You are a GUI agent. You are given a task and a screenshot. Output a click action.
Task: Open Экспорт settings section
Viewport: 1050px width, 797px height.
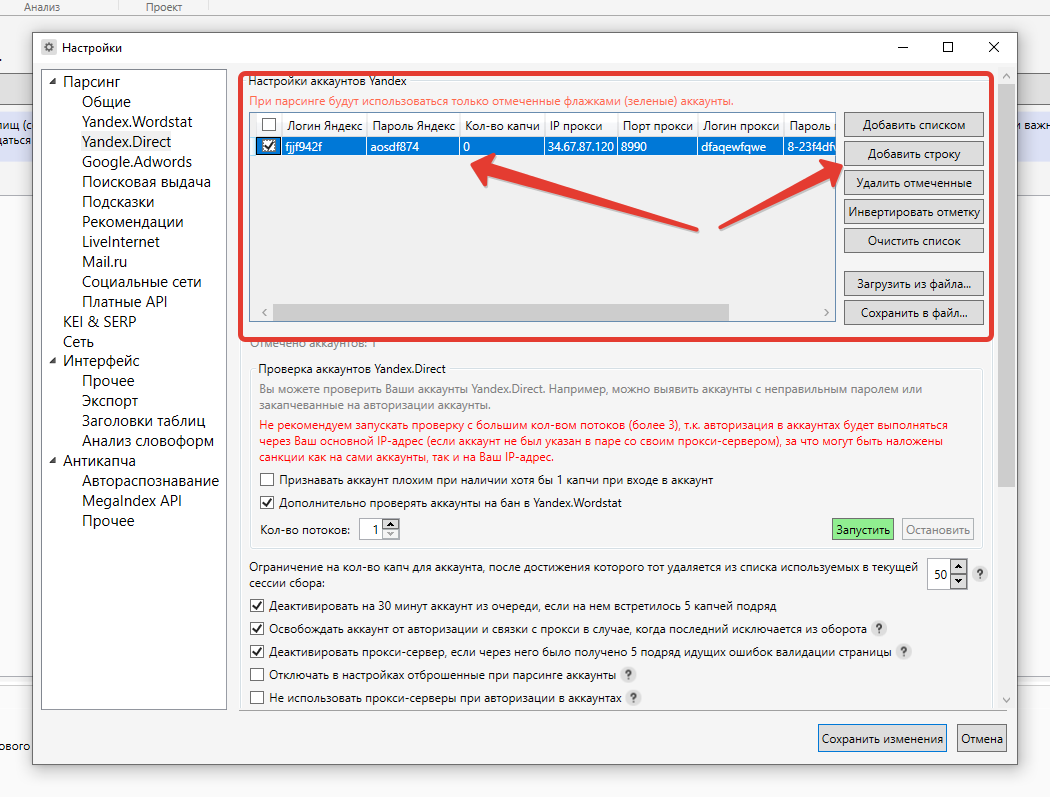click(110, 401)
